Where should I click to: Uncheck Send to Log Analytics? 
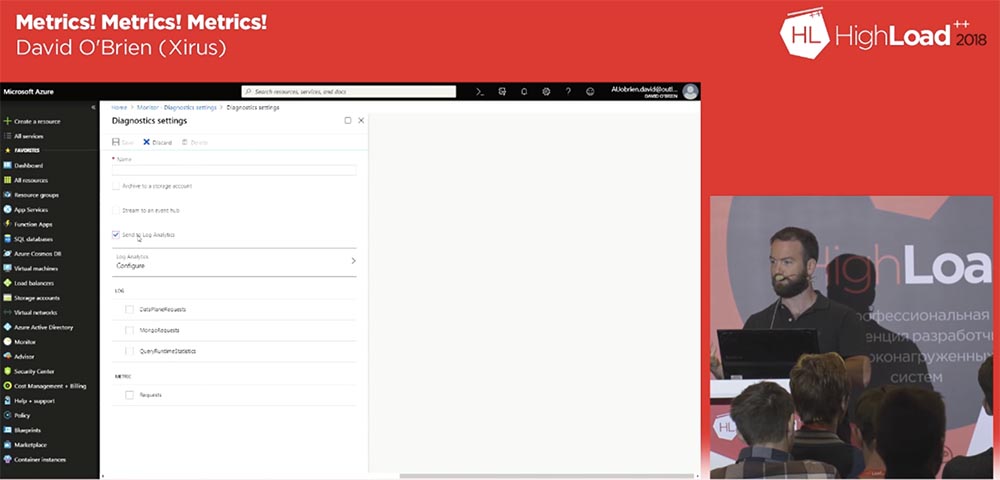click(x=115, y=235)
